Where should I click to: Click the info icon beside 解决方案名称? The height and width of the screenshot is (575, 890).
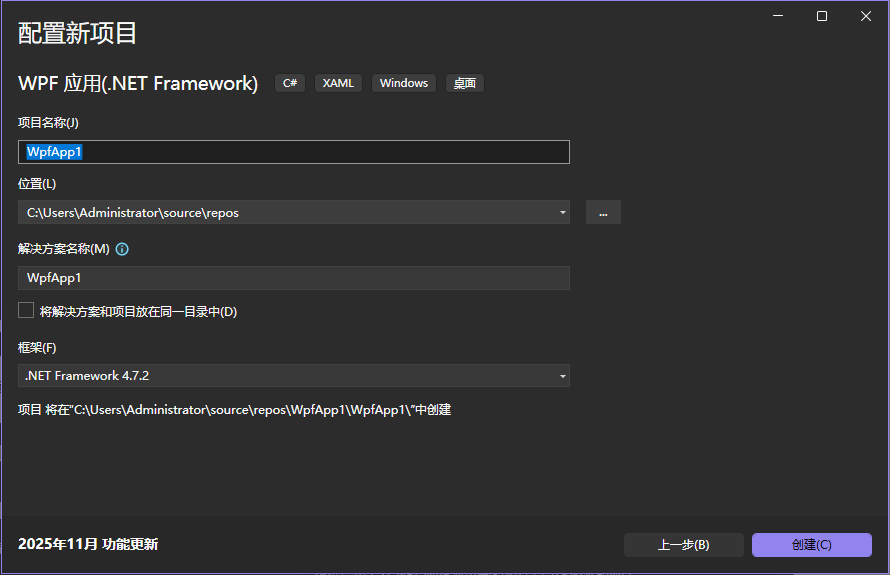click(x=123, y=249)
